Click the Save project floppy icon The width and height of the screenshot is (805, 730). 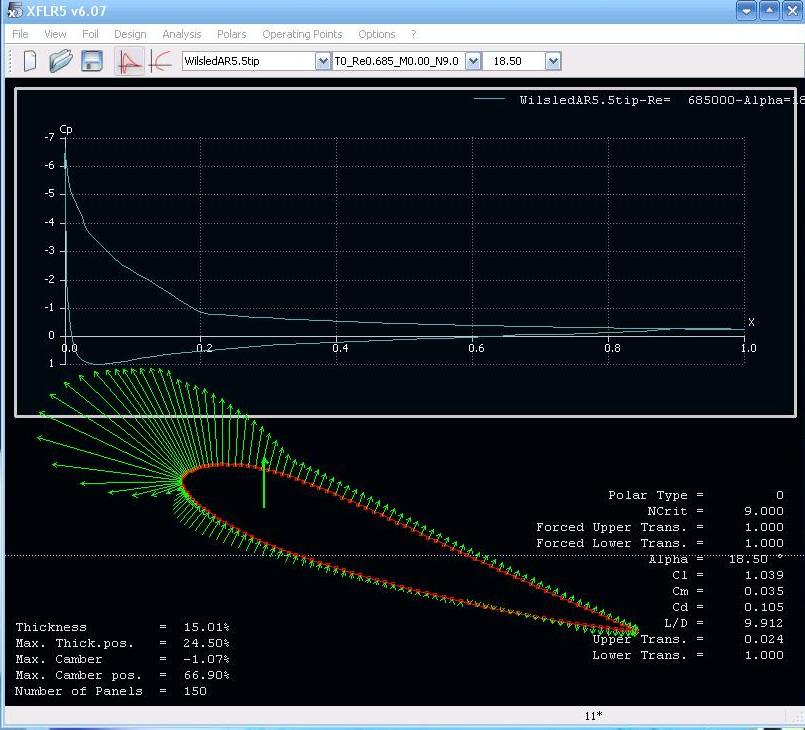tap(92, 61)
